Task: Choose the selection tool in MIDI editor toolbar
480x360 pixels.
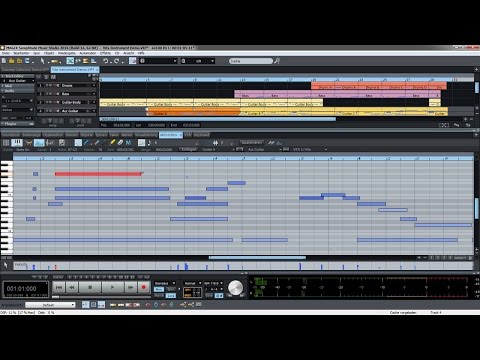Action: tap(78, 143)
